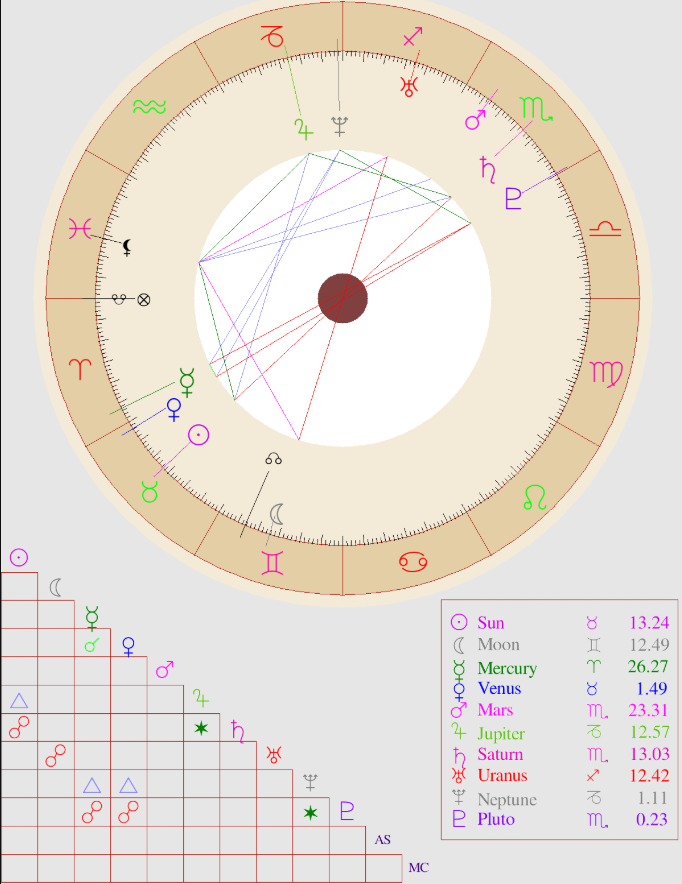682x884 pixels.
Task: Click the Jupiter-Saturn sextile star
Action: point(201,728)
